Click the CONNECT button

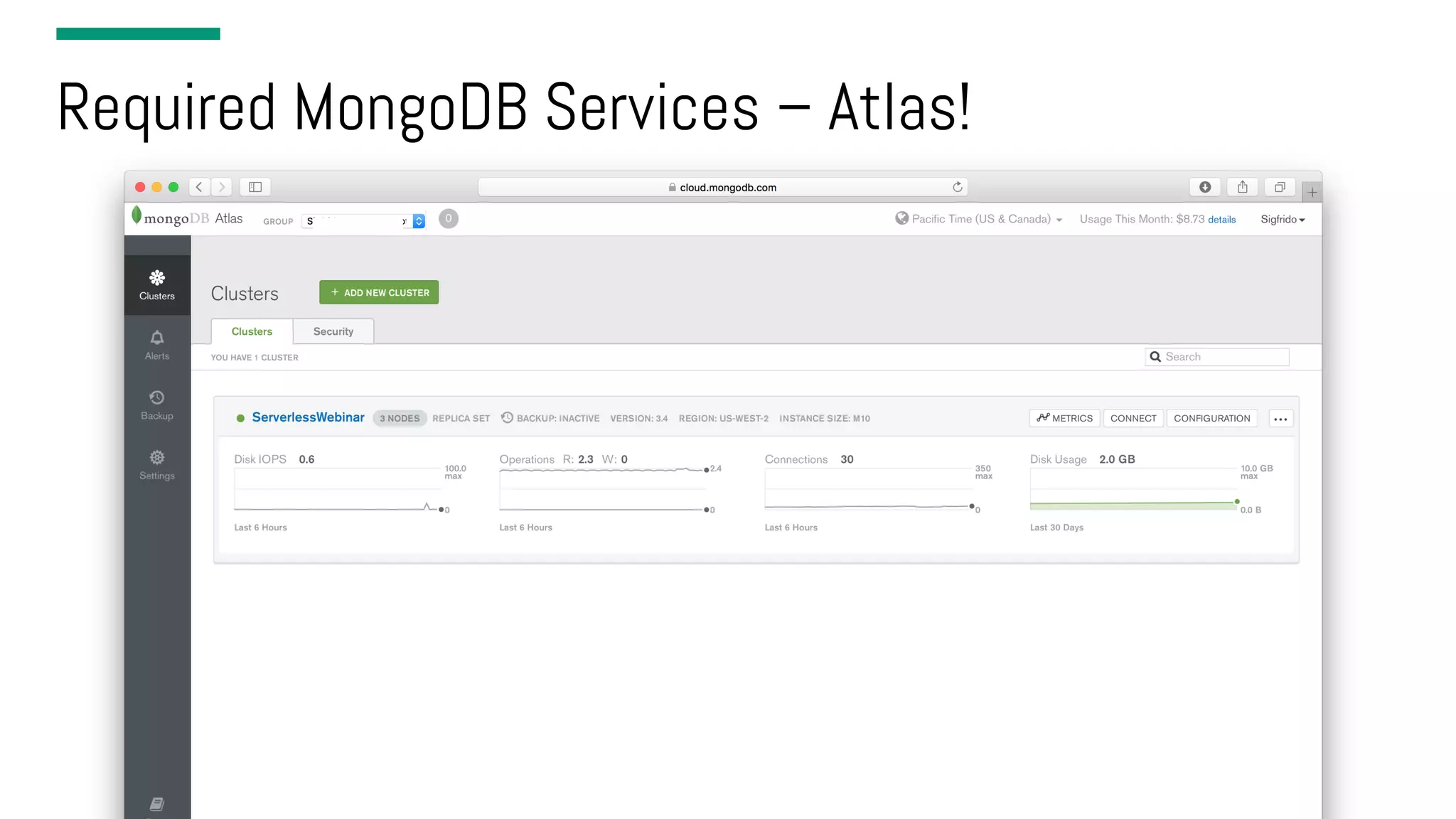[x=1133, y=418]
